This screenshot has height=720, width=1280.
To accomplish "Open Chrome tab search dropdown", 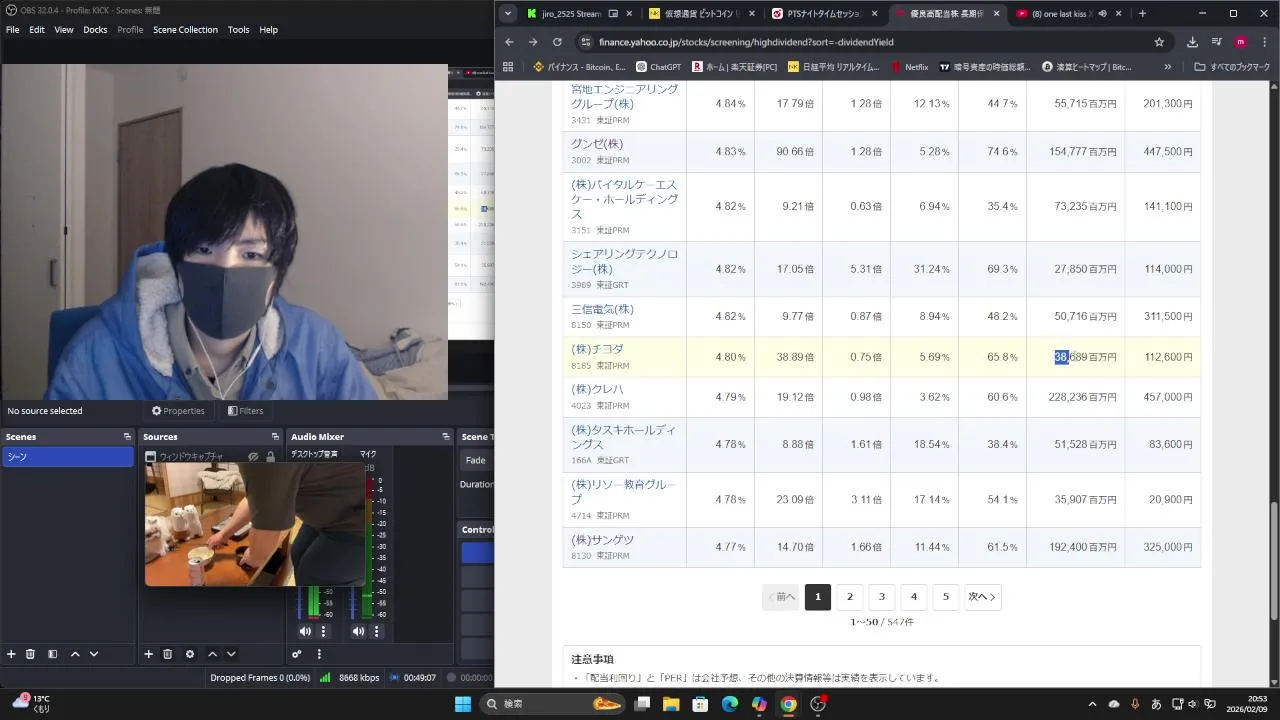I will point(508,14).
